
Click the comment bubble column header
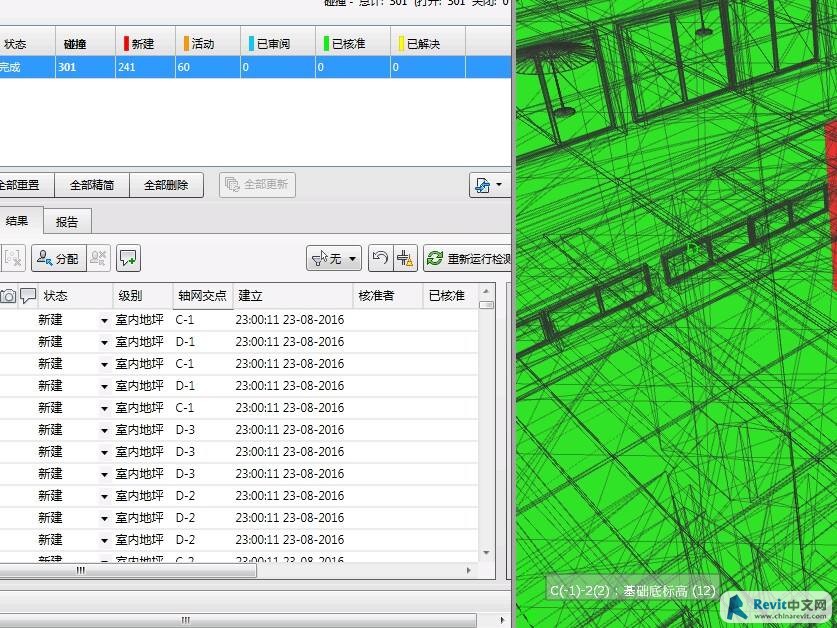[x=28, y=296]
